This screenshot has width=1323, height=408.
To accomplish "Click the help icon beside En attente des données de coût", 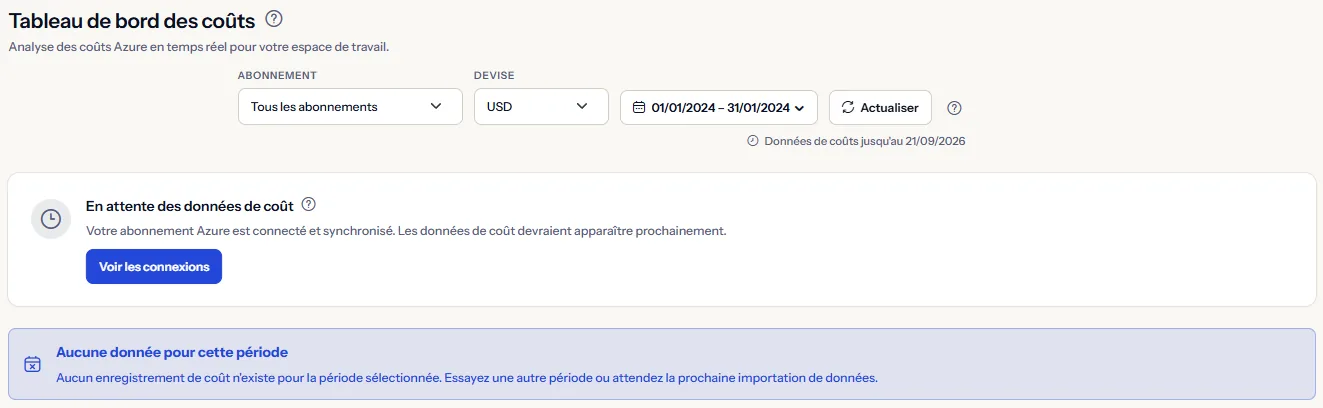I will tap(309, 205).
